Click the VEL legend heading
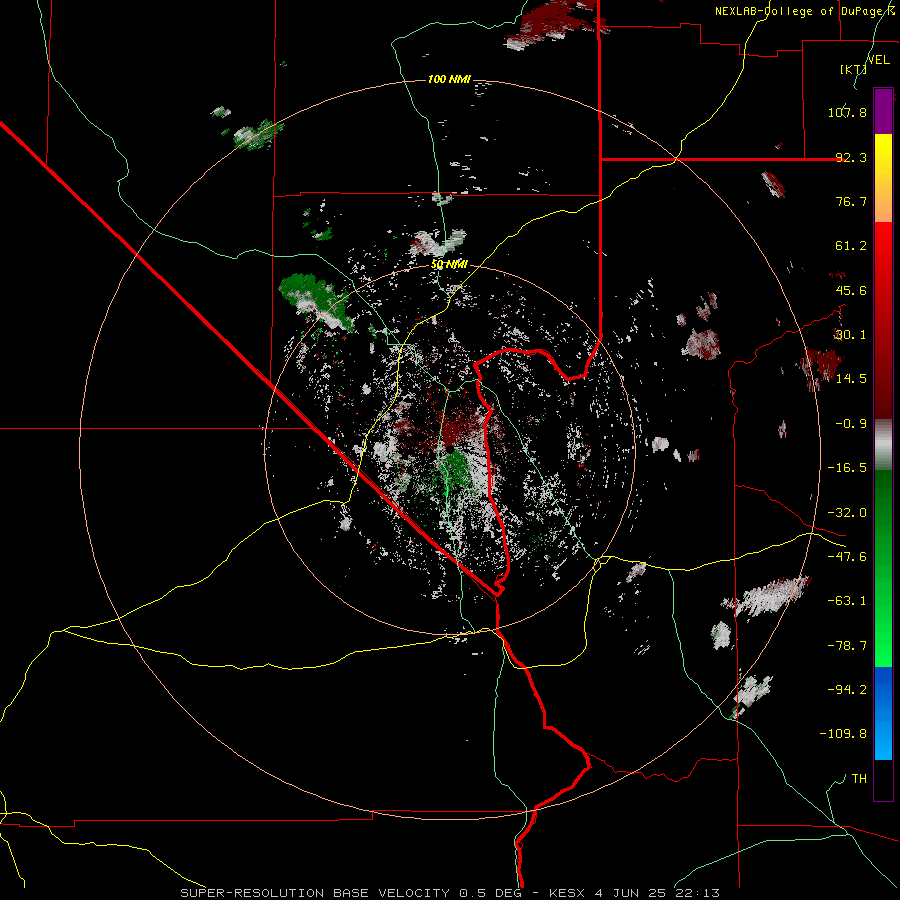This screenshot has height=900, width=900. [879, 60]
